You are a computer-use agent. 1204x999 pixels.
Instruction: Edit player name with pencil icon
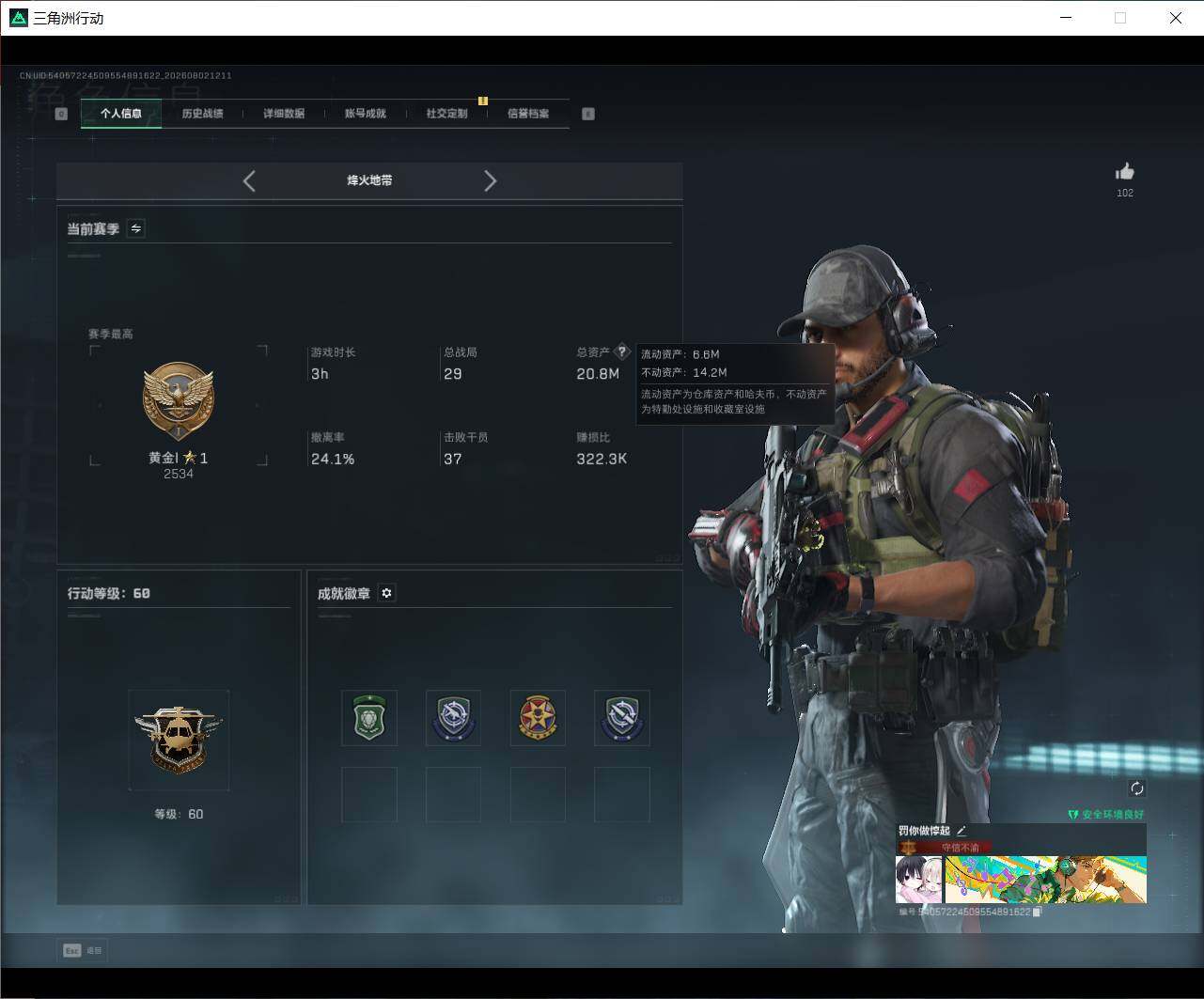[x=961, y=831]
